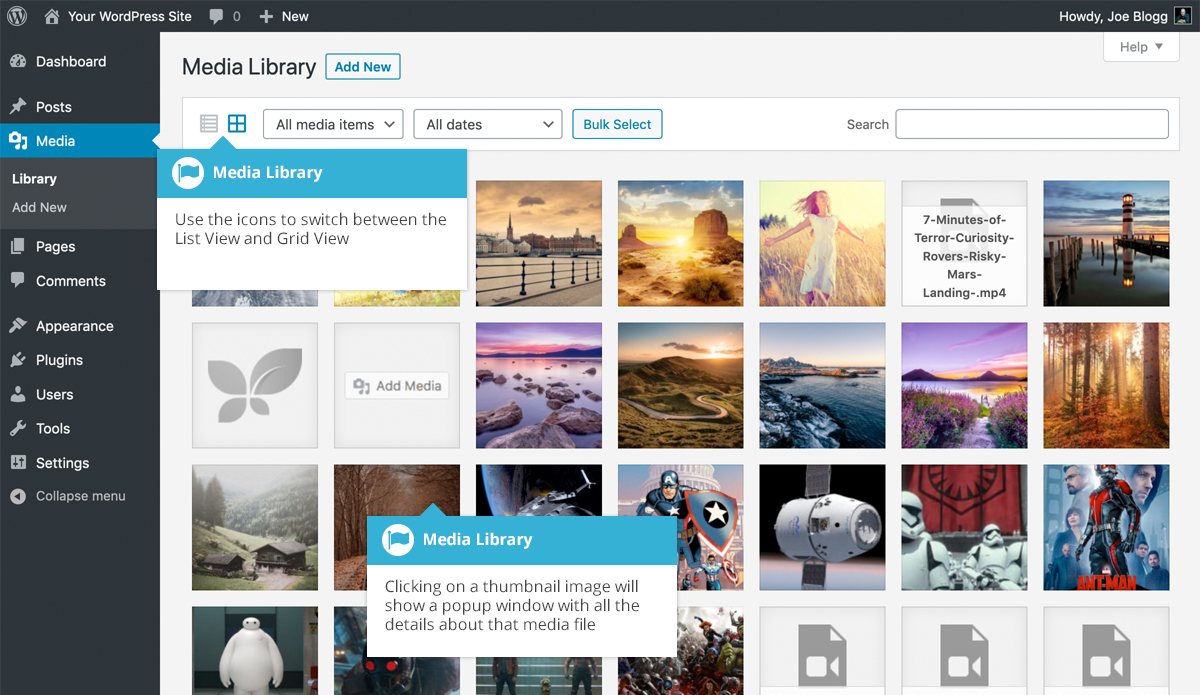Click the Tools wrench icon
Image resolution: width=1200 pixels, height=695 pixels.
pyautogui.click(x=18, y=428)
